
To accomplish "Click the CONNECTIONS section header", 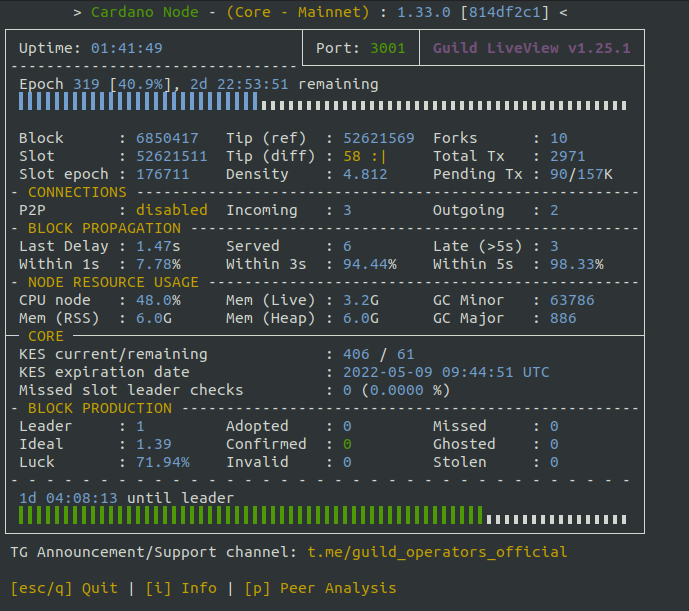I will [77, 192].
